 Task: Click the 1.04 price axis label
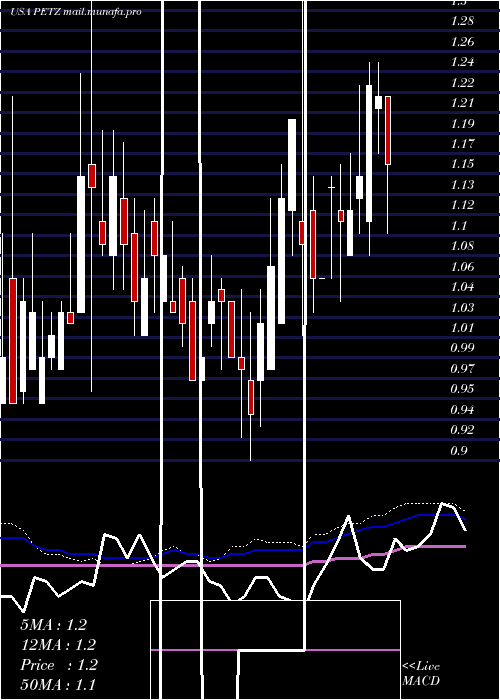(x=462, y=287)
